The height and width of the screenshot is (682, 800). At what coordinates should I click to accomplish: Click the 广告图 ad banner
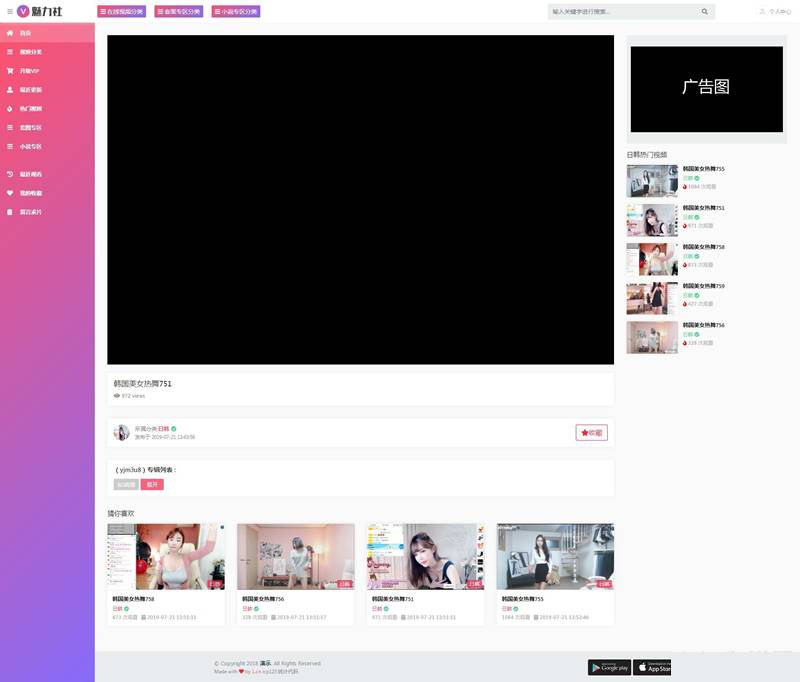[706, 88]
